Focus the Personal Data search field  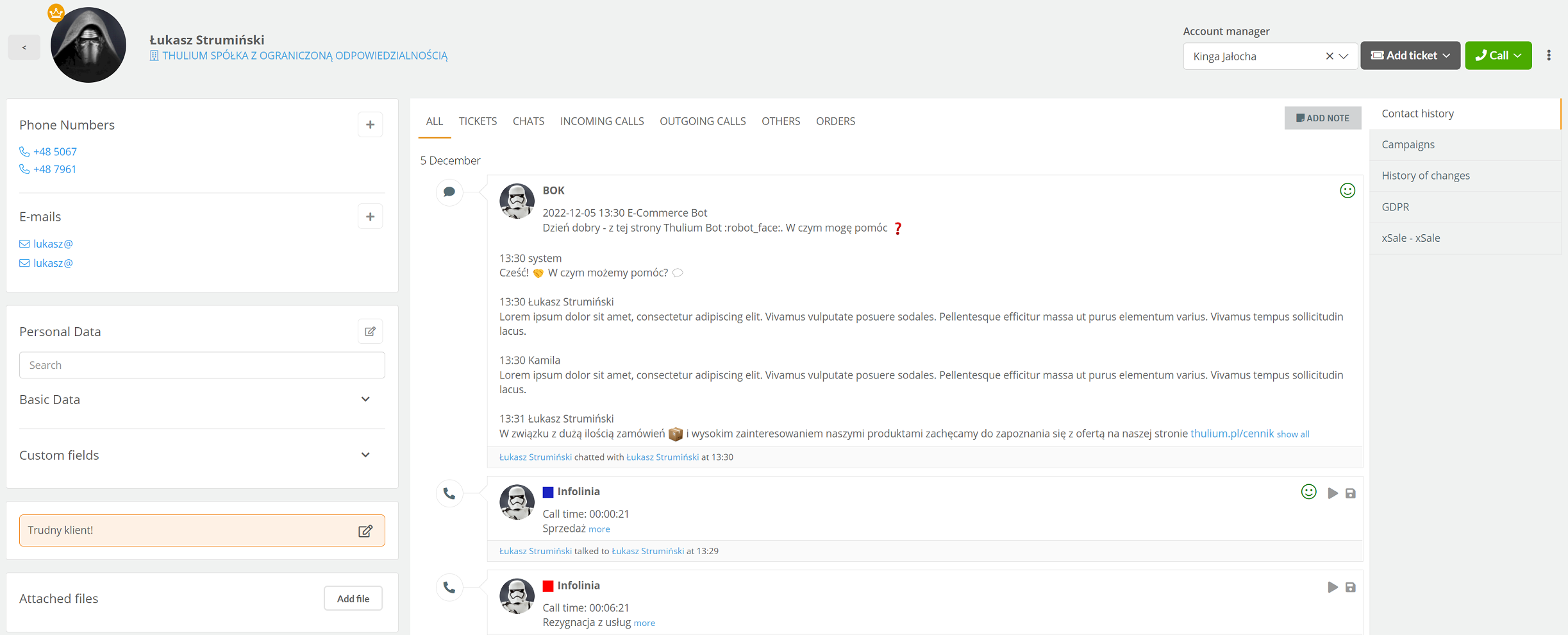click(x=202, y=365)
